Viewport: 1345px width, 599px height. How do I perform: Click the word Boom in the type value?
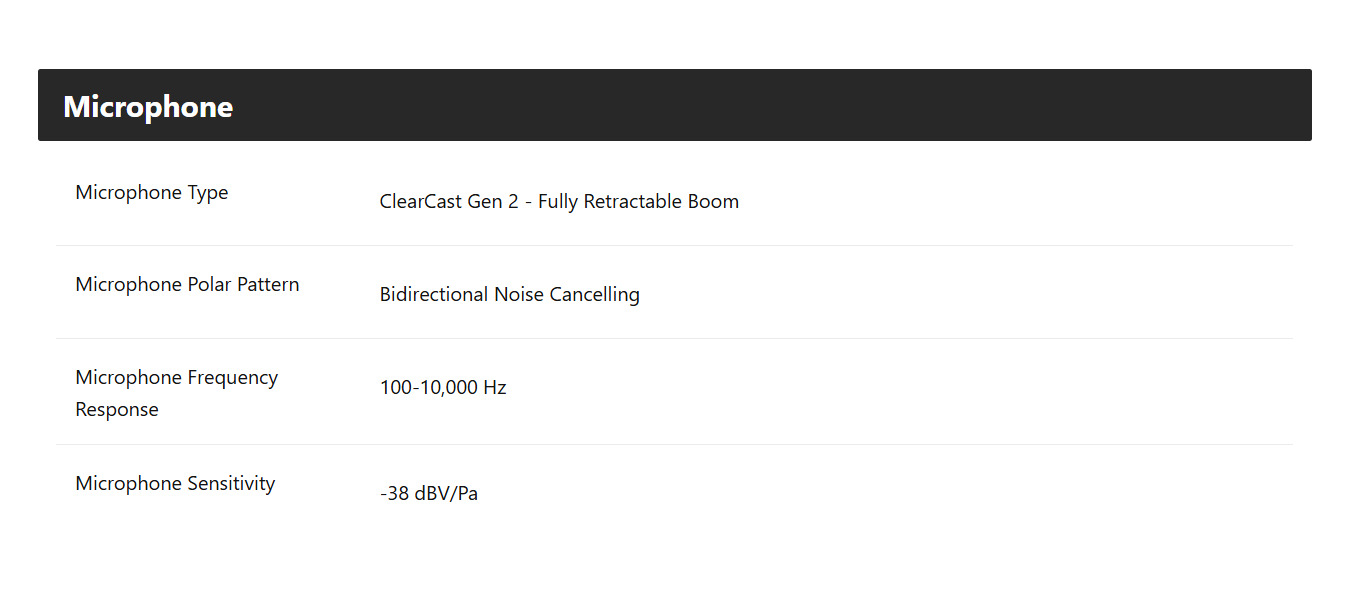713,201
